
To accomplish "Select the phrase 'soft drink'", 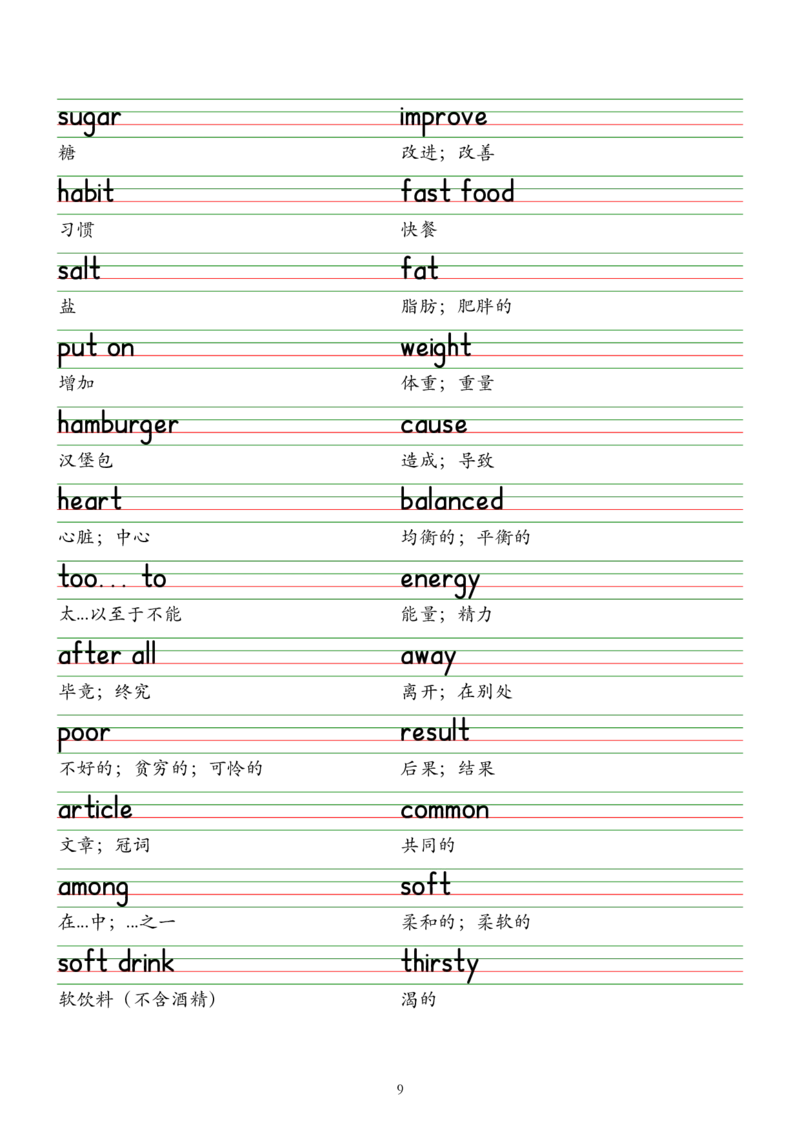I will pos(116,964).
